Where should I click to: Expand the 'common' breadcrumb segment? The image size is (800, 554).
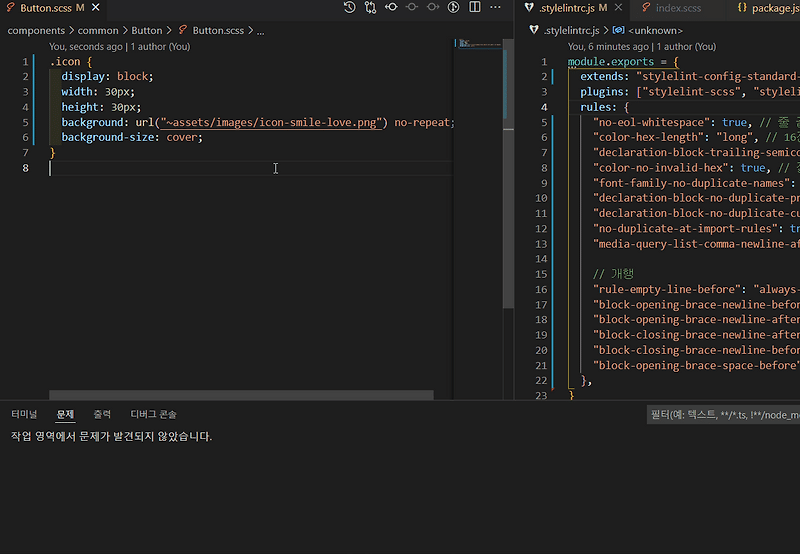pyautogui.click(x=96, y=30)
